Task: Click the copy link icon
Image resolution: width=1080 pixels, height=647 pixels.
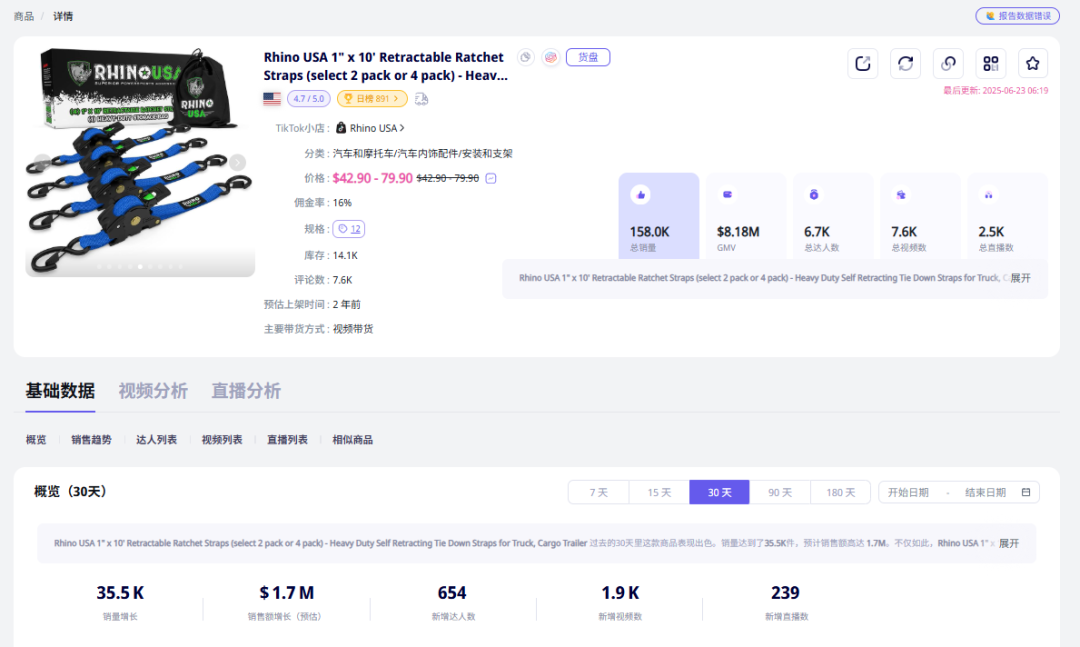Action: [x=948, y=63]
